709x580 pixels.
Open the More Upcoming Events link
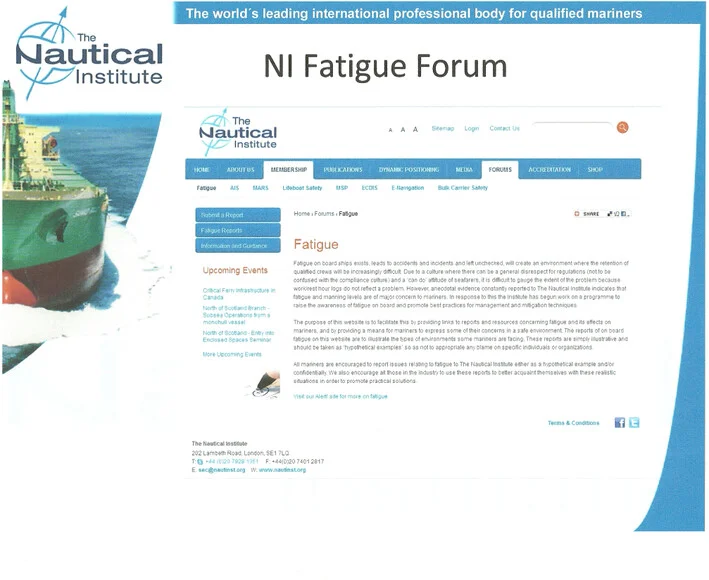(232, 354)
